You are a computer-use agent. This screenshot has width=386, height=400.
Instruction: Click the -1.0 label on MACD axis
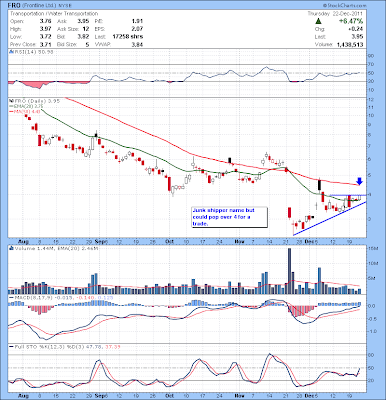[372, 331]
